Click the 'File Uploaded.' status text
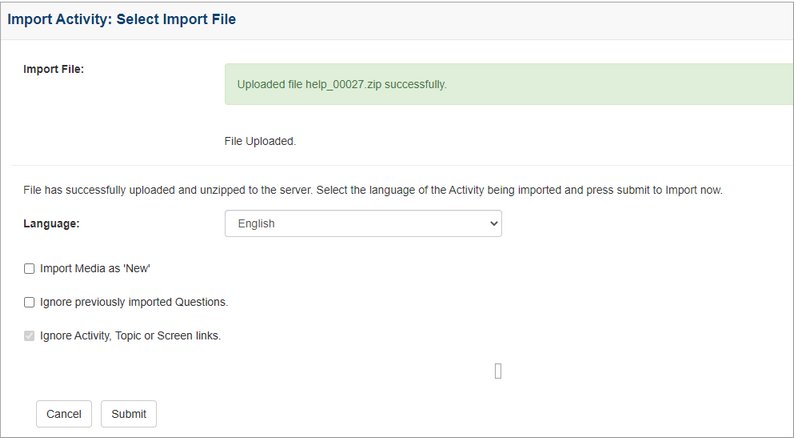Image resolution: width=794 pixels, height=438 pixels. tap(260, 141)
